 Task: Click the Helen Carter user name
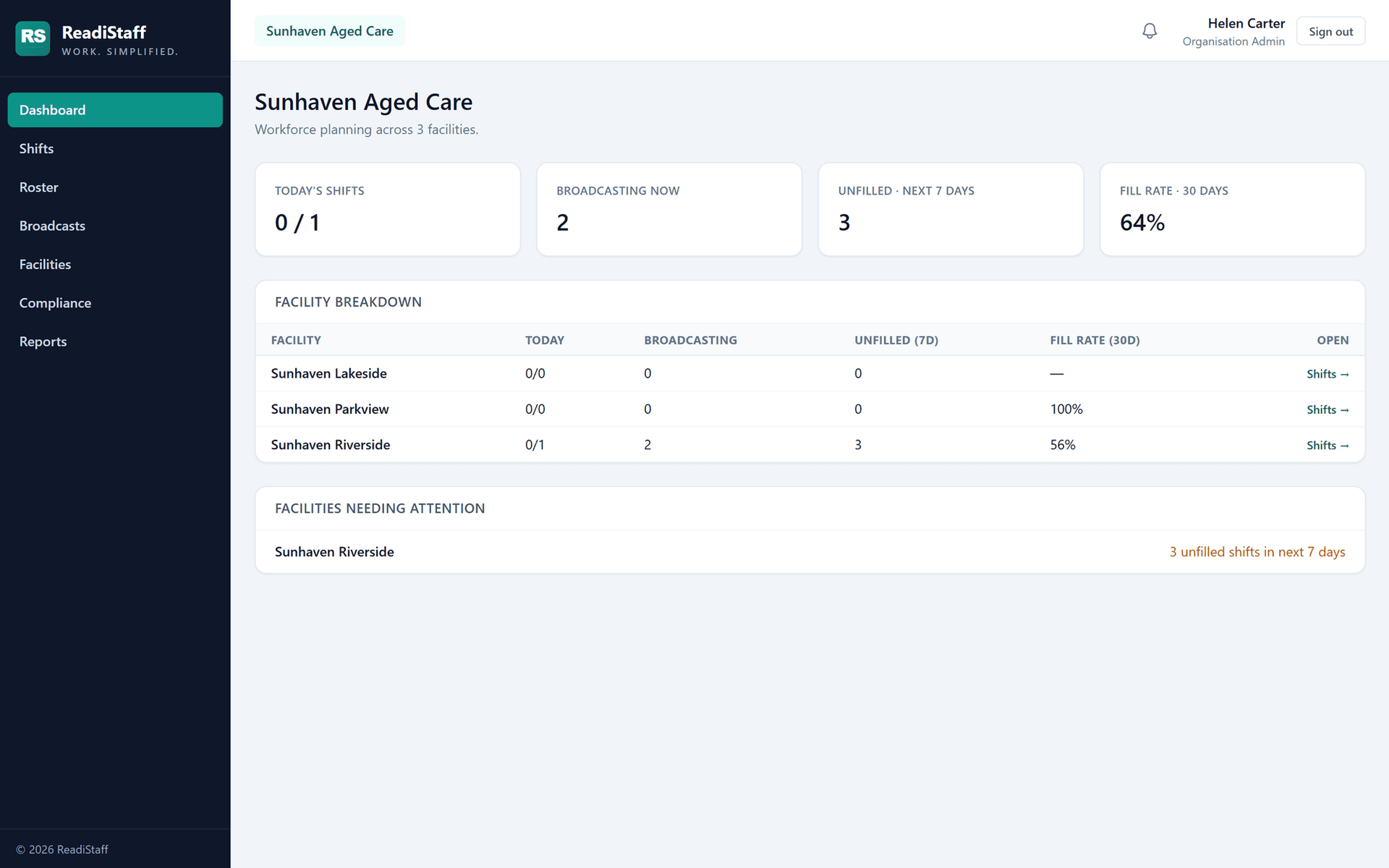[x=1246, y=23]
